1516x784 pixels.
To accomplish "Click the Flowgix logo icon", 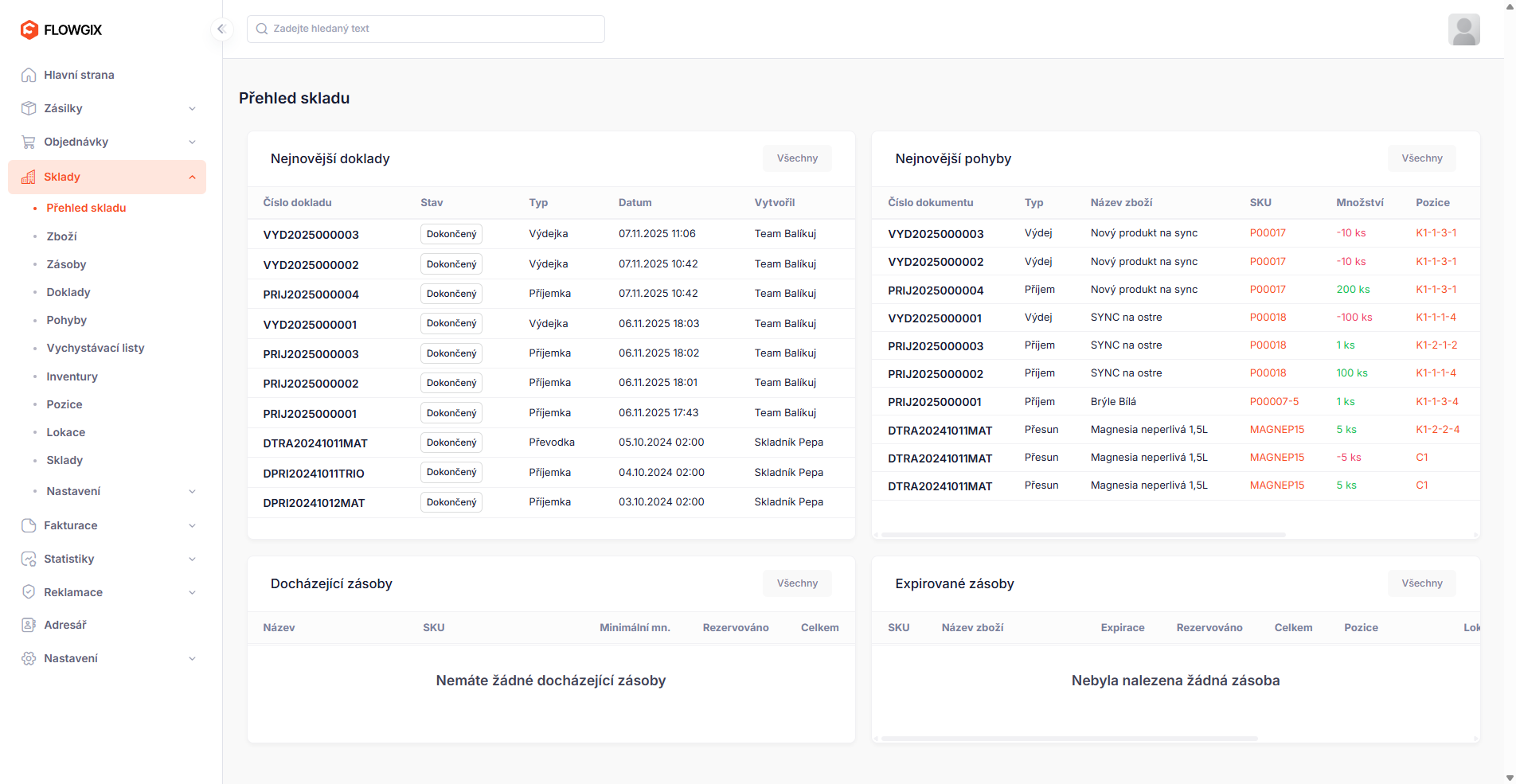I will [29, 29].
